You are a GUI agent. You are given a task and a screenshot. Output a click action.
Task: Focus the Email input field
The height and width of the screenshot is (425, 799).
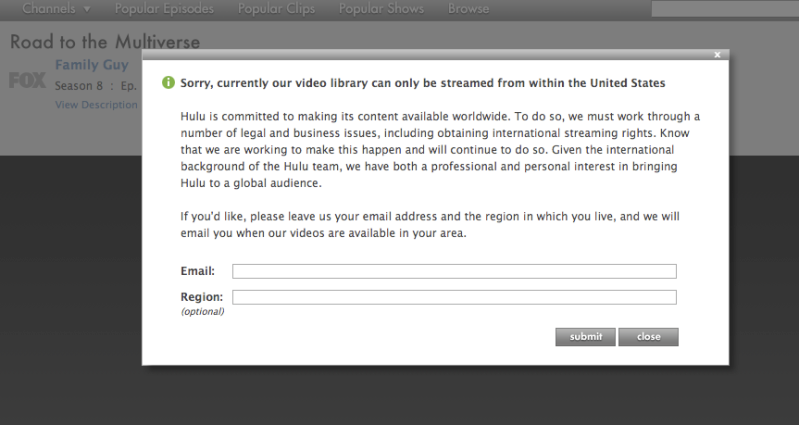[454, 271]
